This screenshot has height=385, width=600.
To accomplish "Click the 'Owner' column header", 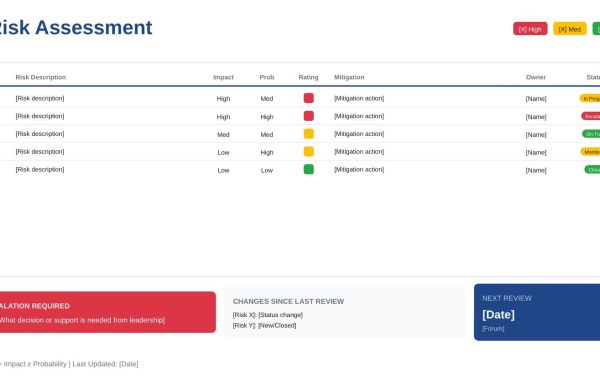I will pos(536,77).
